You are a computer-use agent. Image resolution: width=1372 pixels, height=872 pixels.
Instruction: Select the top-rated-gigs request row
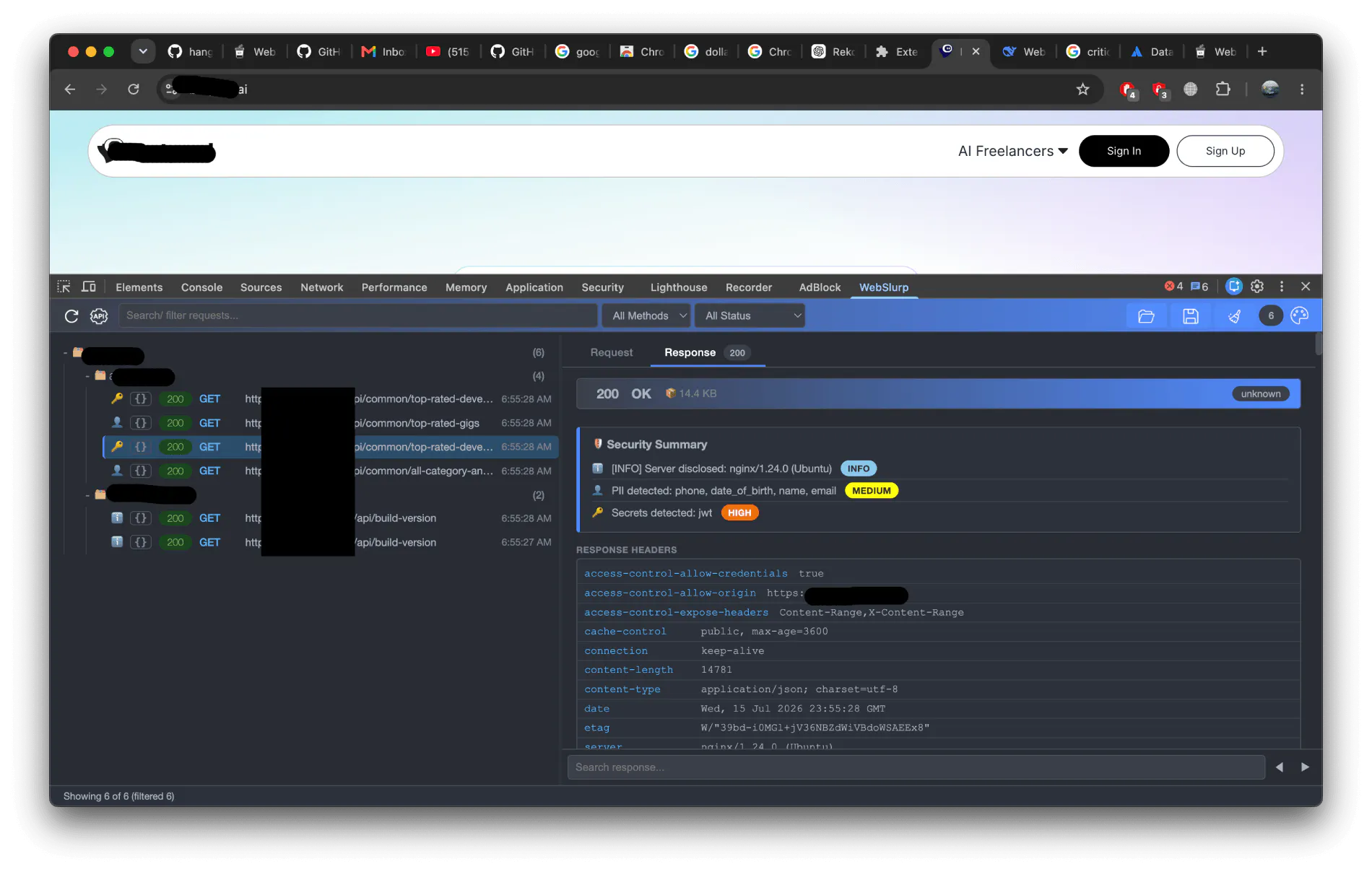point(331,423)
